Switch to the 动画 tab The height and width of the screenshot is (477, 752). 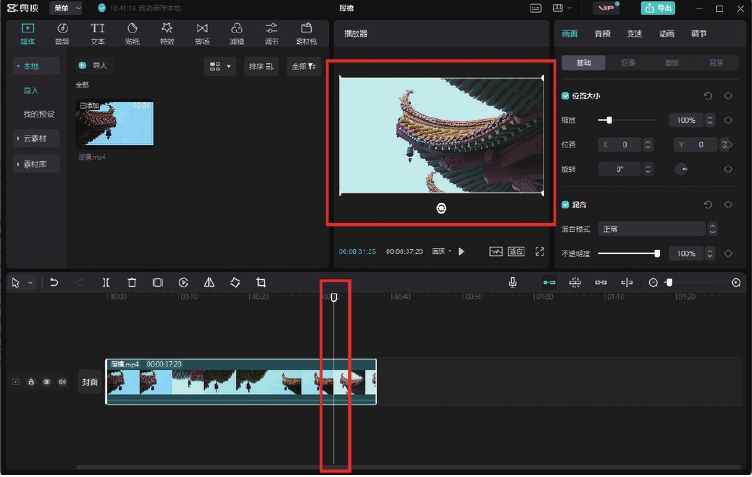666,33
